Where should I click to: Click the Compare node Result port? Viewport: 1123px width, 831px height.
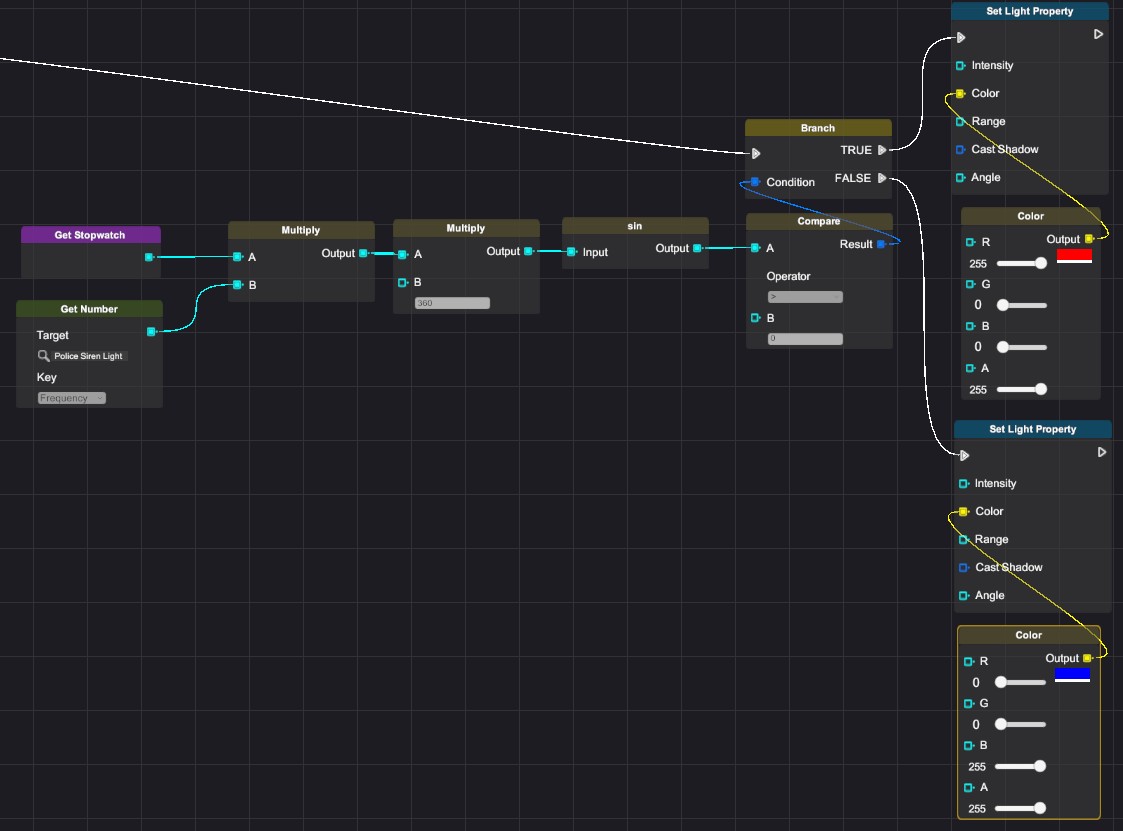[x=881, y=244]
